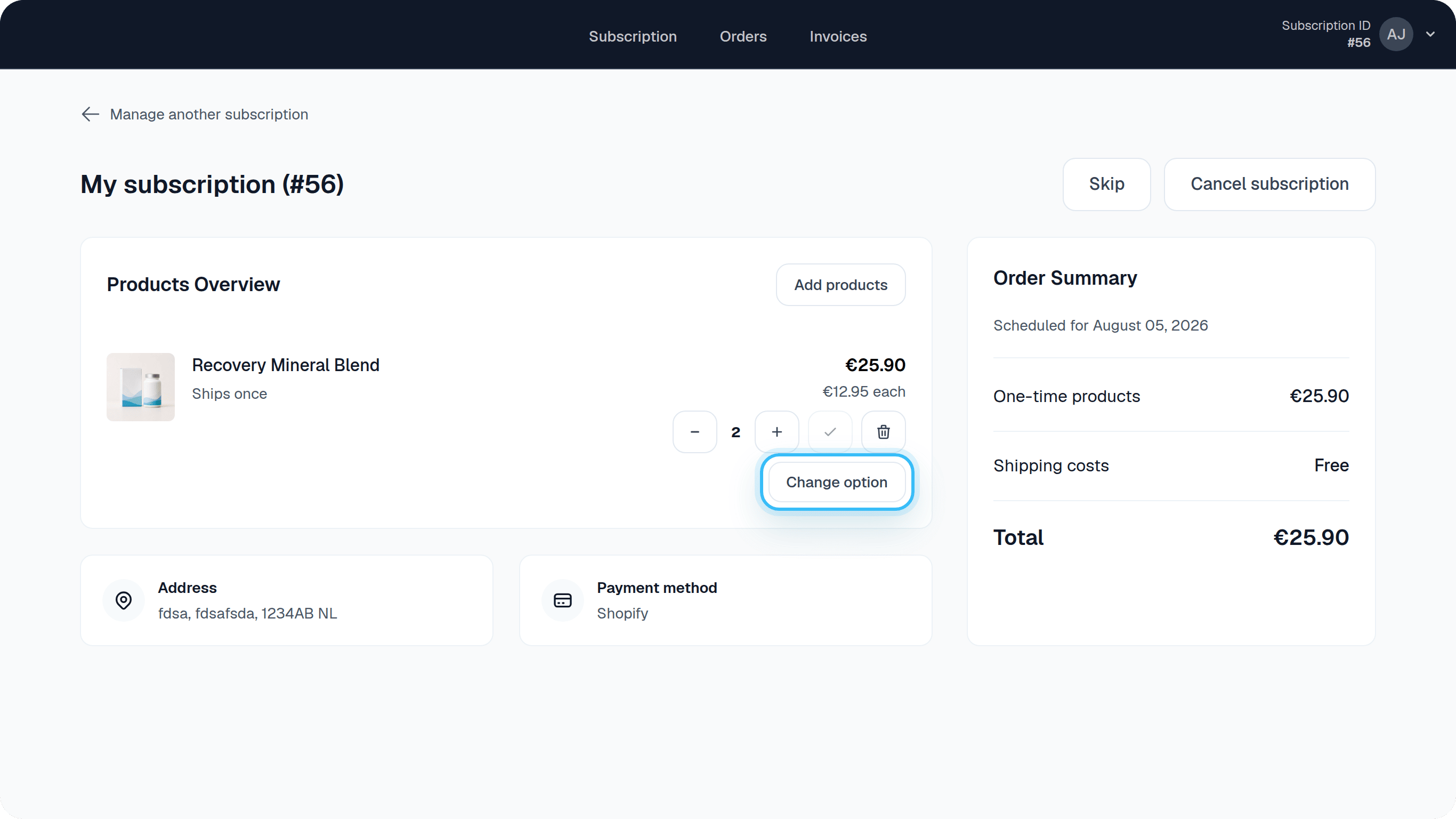Click the Payment method card icon
Image resolution: width=1456 pixels, height=819 pixels.
(562, 600)
